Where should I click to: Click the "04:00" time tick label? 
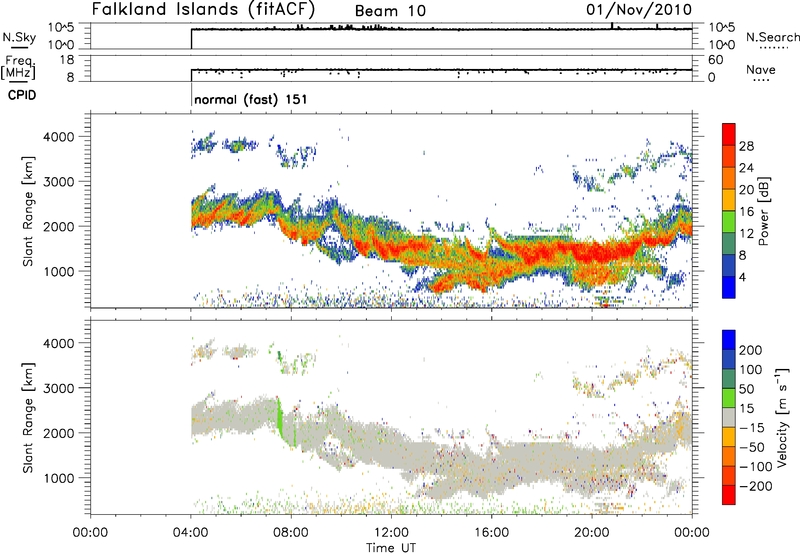pyautogui.click(x=190, y=533)
